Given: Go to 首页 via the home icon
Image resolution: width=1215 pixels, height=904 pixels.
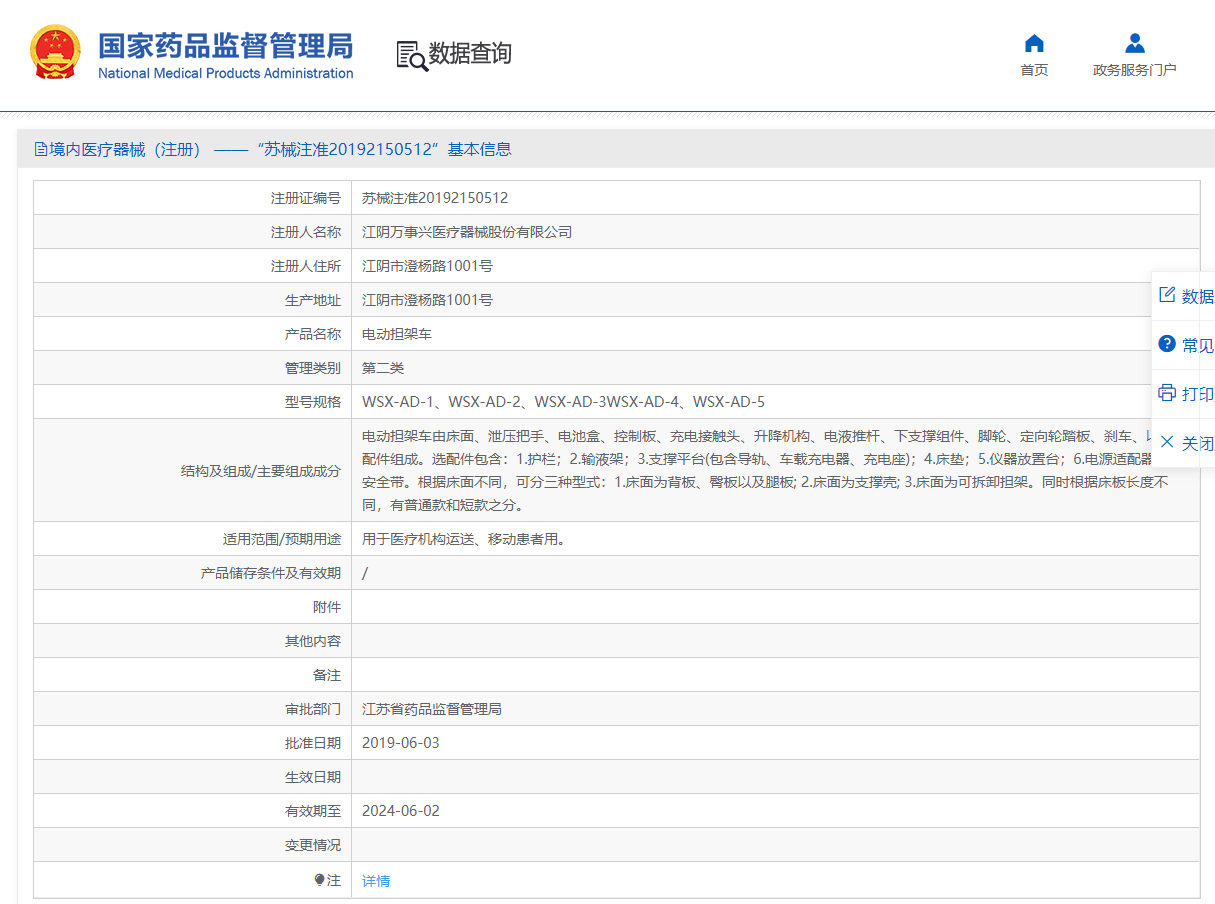Looking at the screenshot, I should click(x=1034, y=43).
